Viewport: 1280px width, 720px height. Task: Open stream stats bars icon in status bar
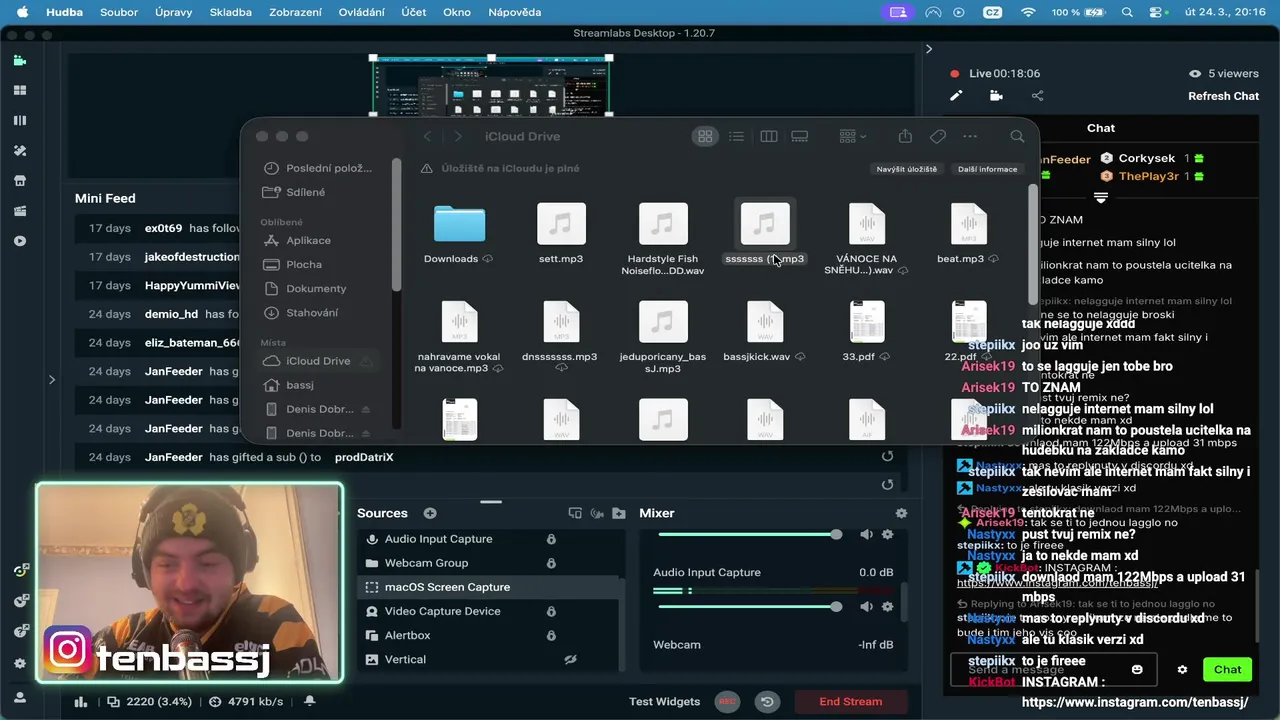tap(82, 702)
